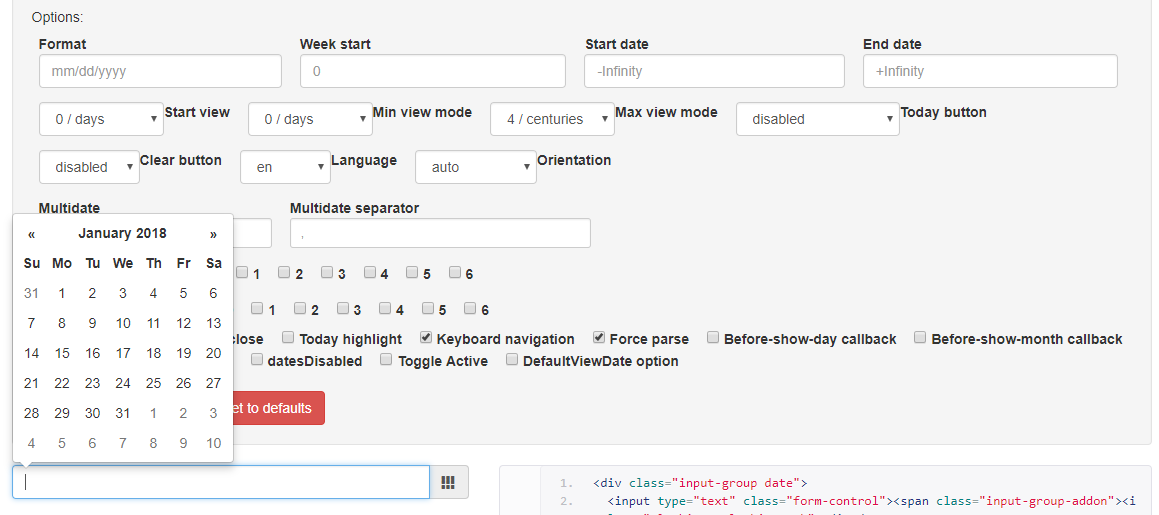
Task: Expand the Orientation dropdown
Action: 475,167
